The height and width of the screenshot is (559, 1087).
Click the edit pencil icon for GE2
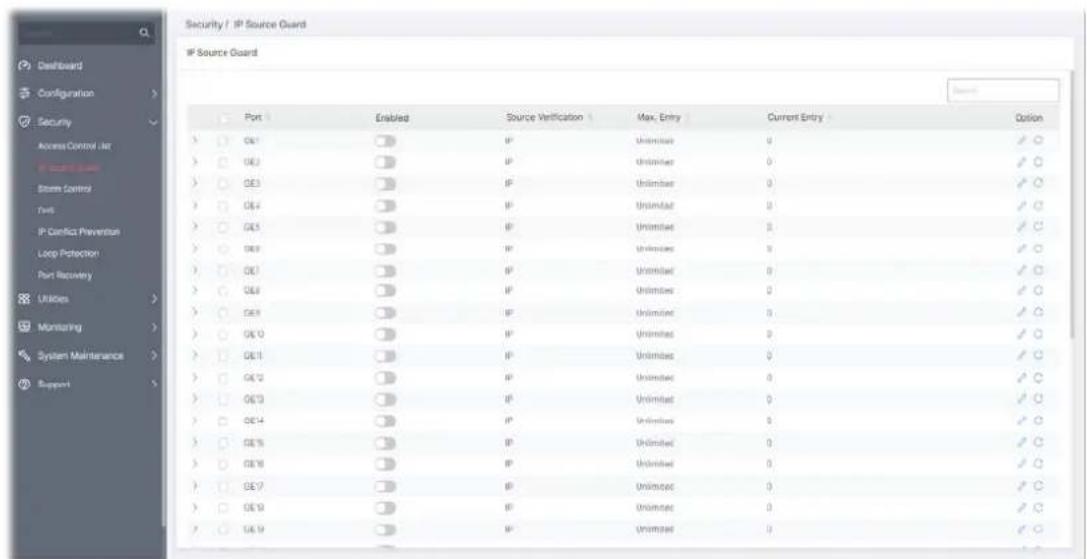click(x=1022, y=162)
